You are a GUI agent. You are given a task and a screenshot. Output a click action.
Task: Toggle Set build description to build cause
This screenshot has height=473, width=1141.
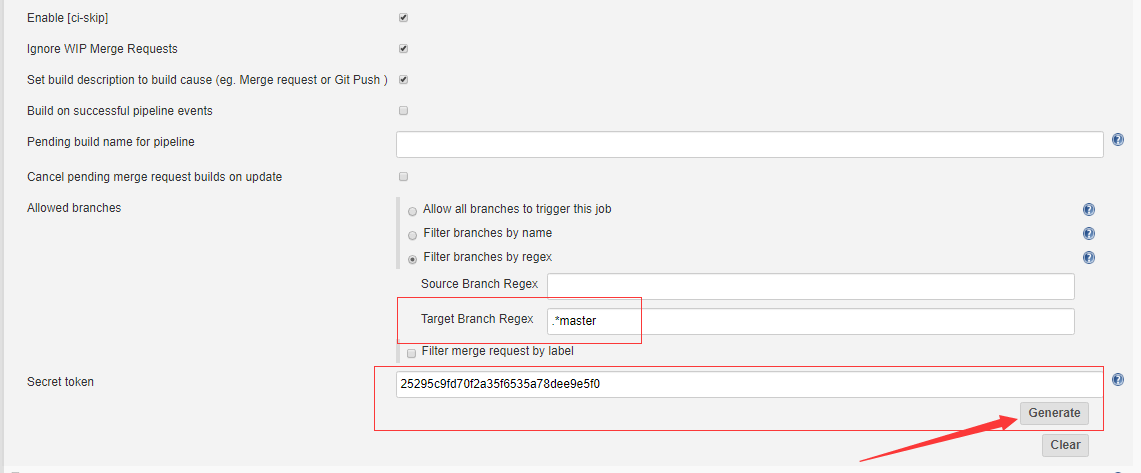click(403, 80)
